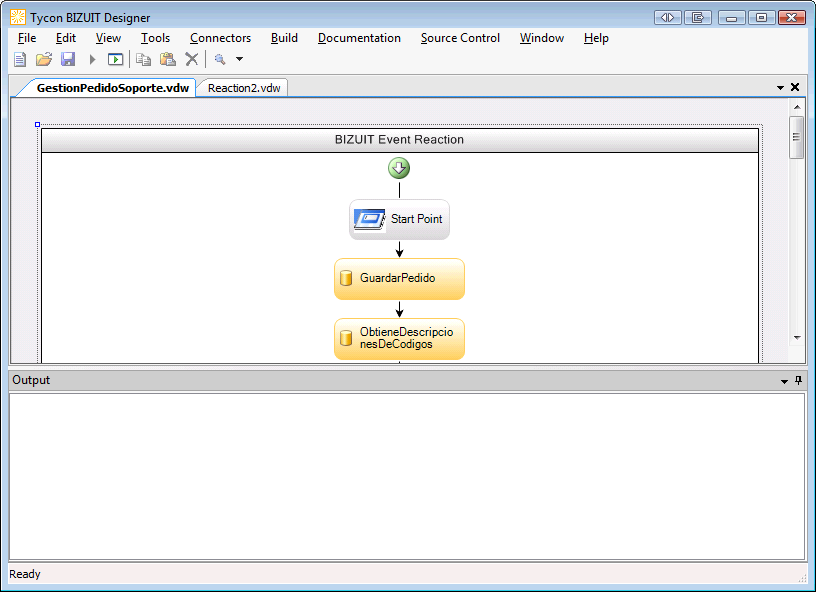Click the BIZUIT Event Reaction header
Viewport: 816px width, 592px height.
[399, 140]
